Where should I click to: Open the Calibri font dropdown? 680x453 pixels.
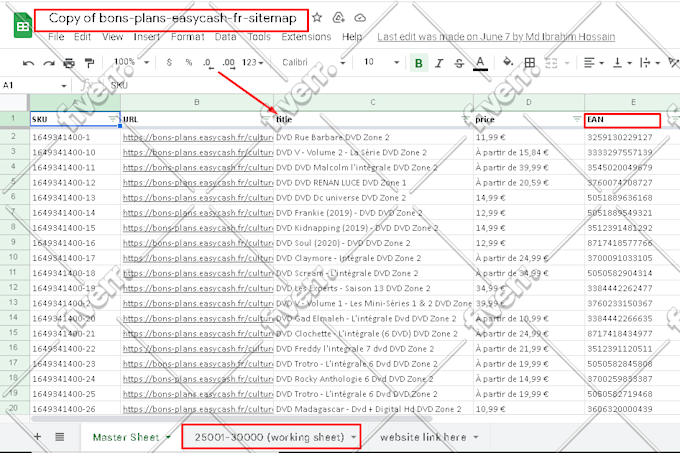[x=314, y=62]
